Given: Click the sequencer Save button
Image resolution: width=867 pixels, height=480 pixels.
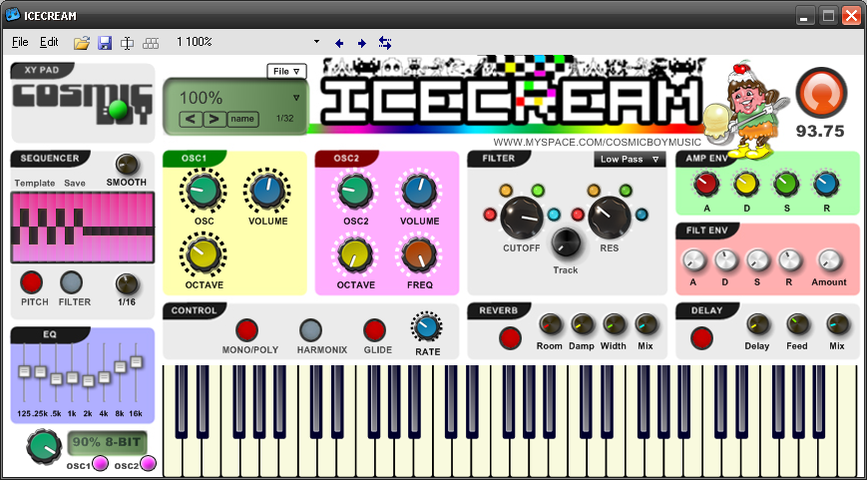Looking at the screenshot, I should click(75, 183).
